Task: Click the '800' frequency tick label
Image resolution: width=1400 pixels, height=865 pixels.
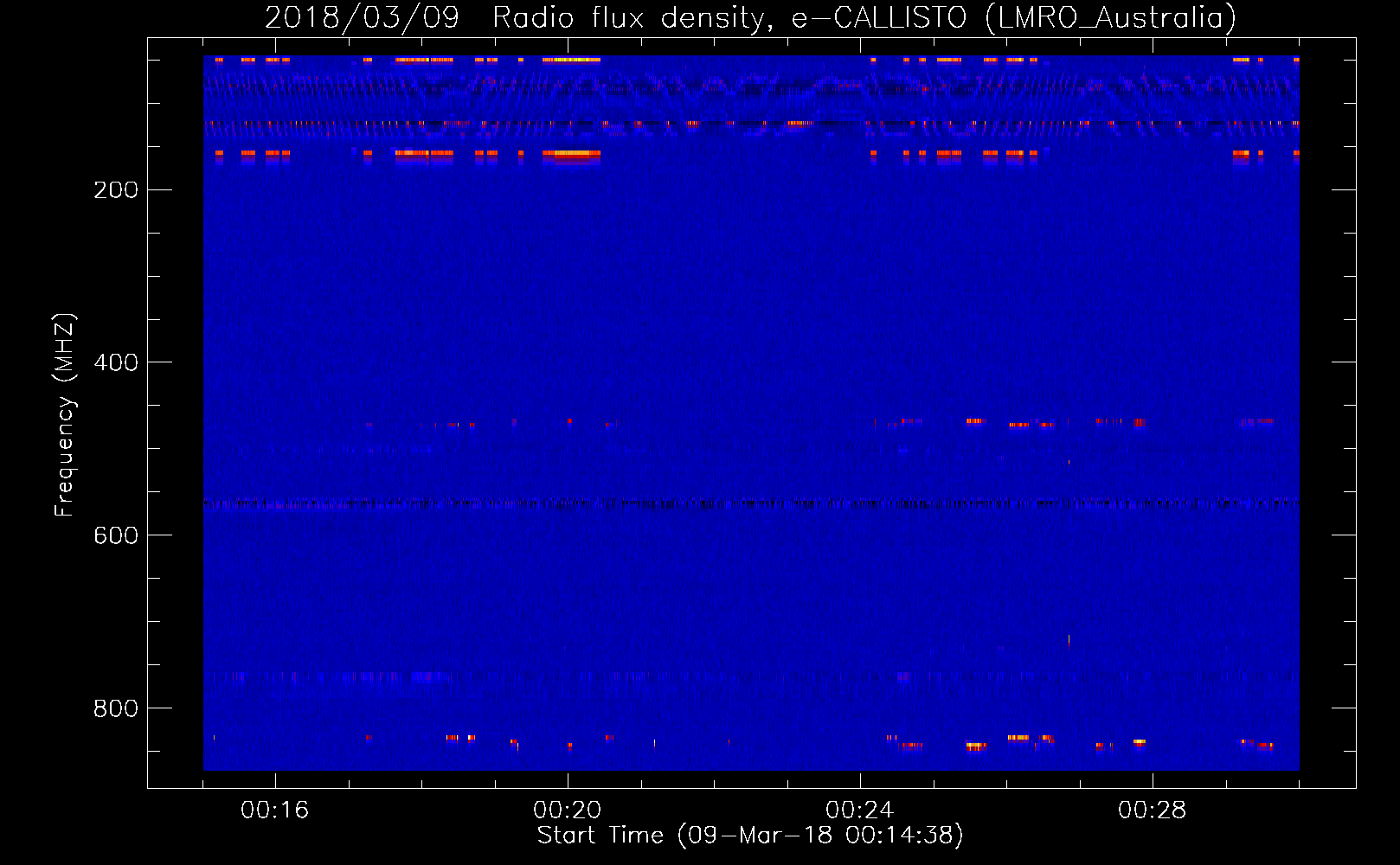Action: (x=116, y=709)
